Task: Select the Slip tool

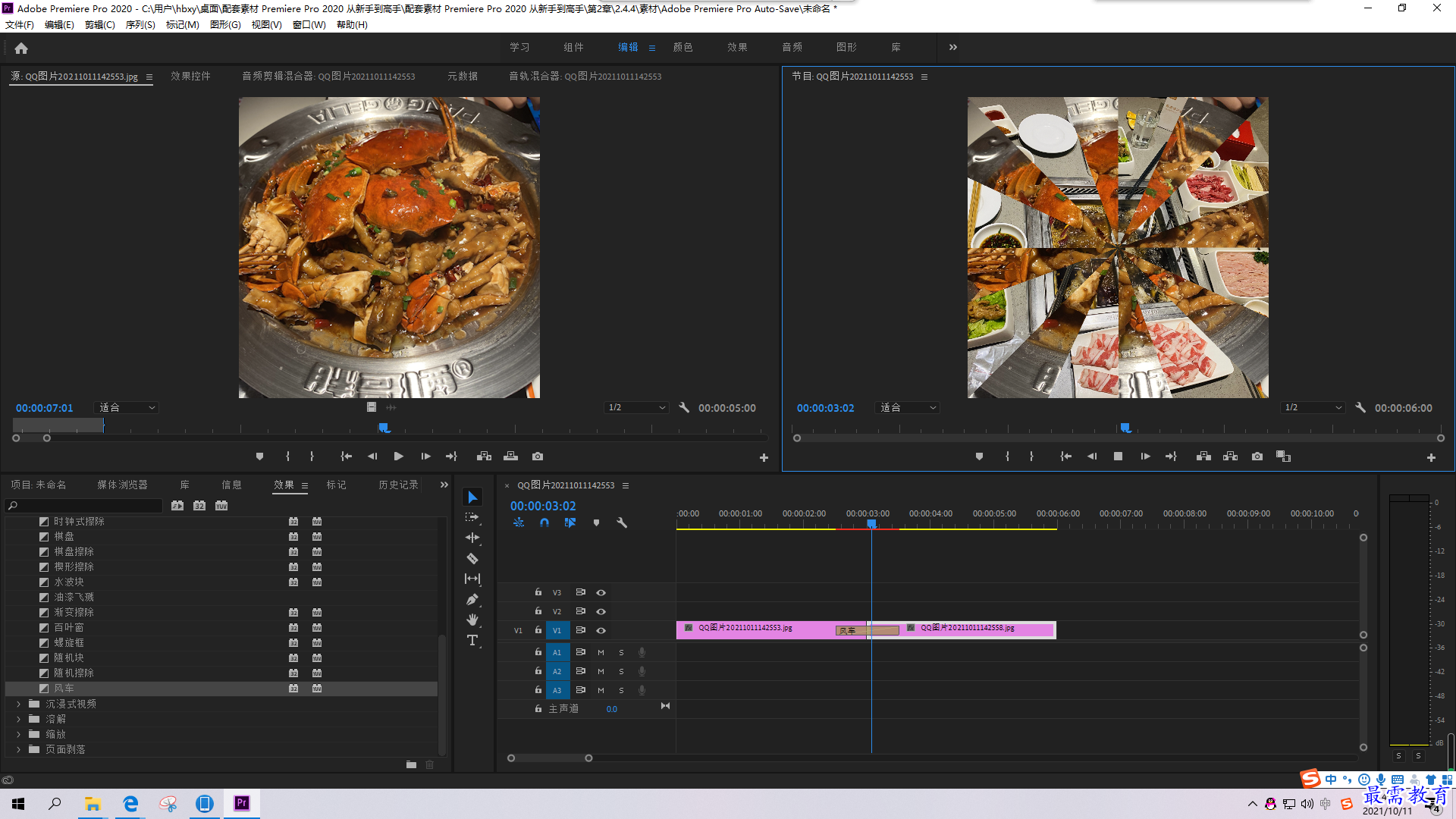Action: click(472, 579)
